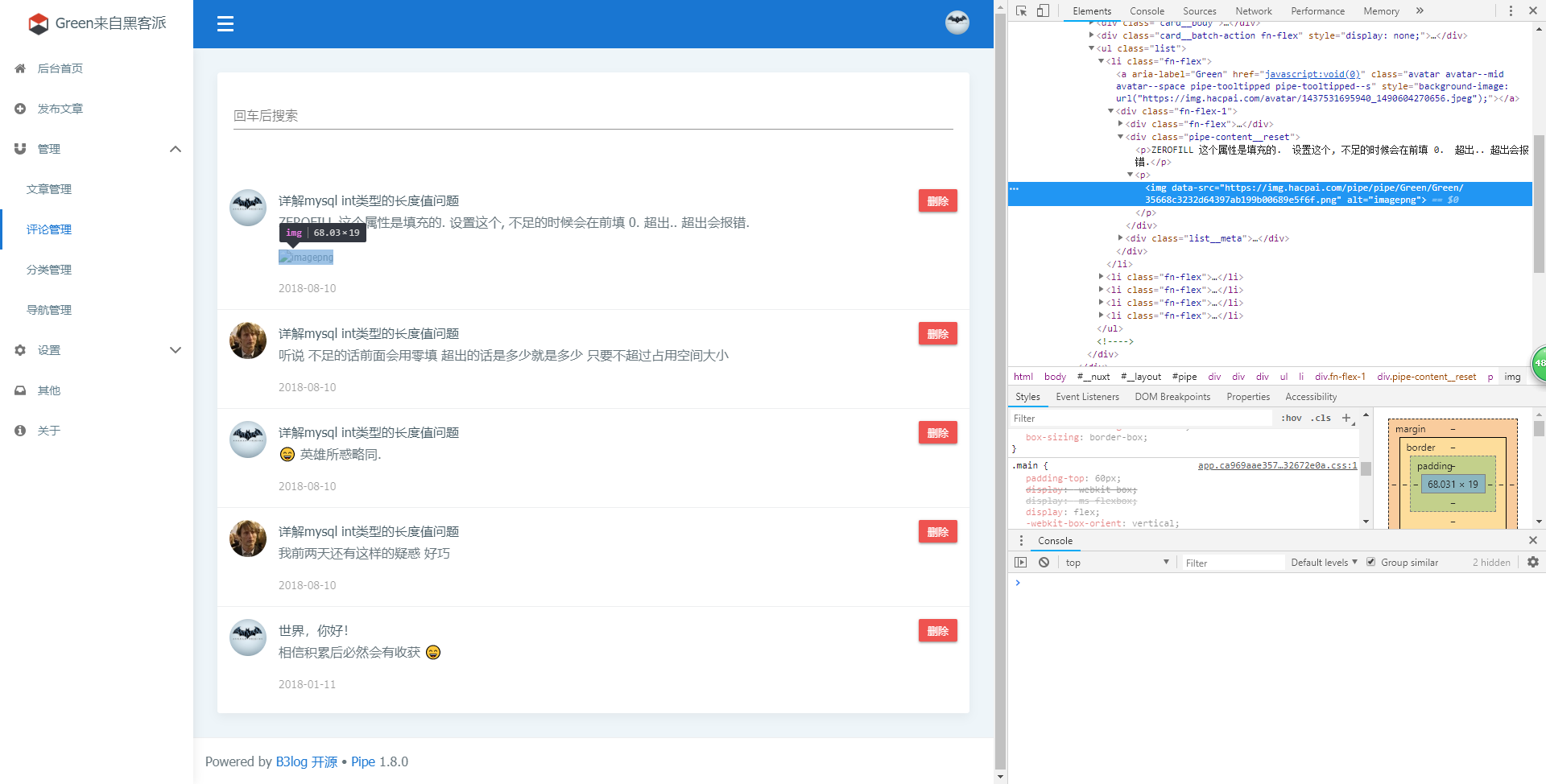Image resolution: width=1546 pixels, height=784 pixels.
Task: Focus the Styles Filter input
Action: [1142, 419]
